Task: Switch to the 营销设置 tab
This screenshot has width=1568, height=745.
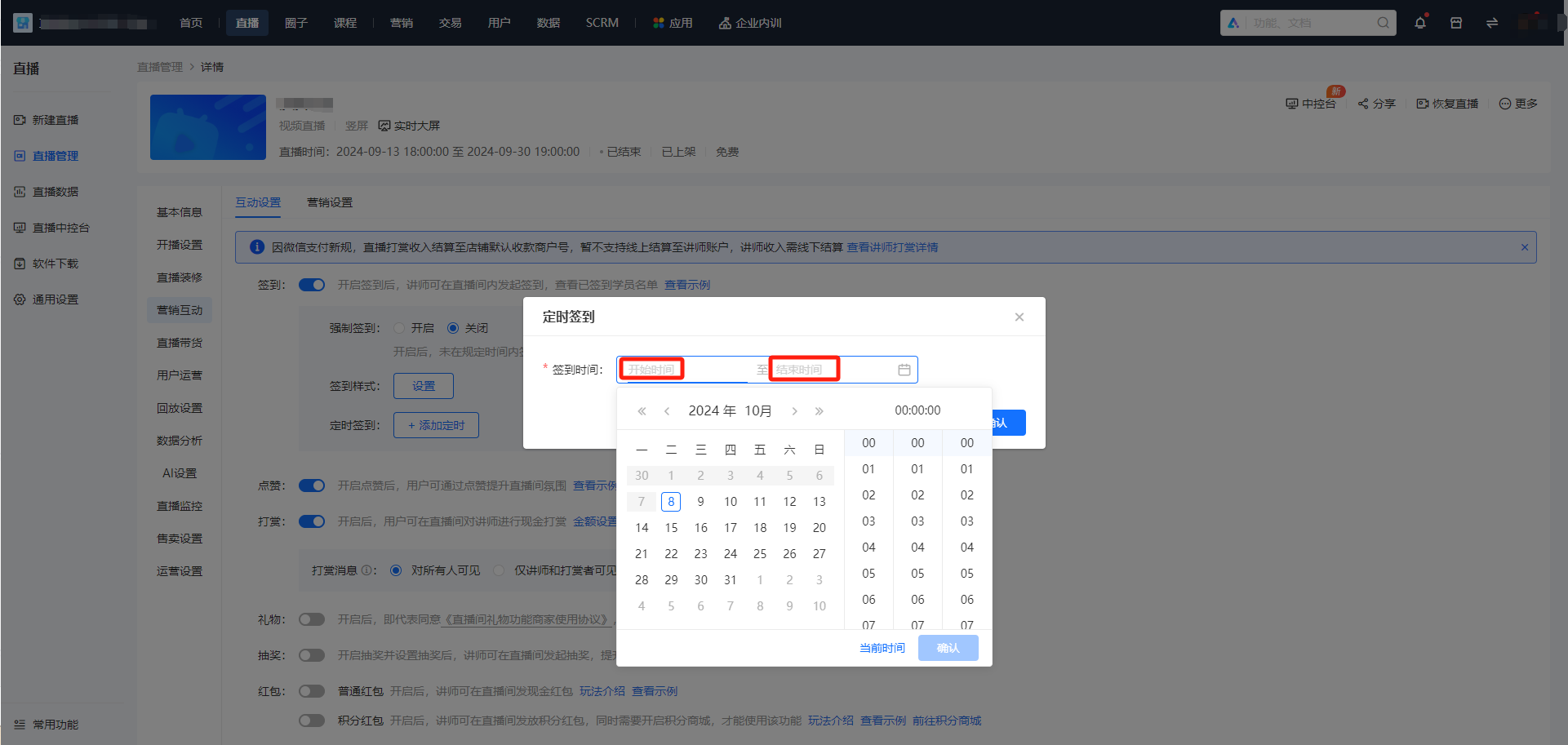Action: coord(330,202)
